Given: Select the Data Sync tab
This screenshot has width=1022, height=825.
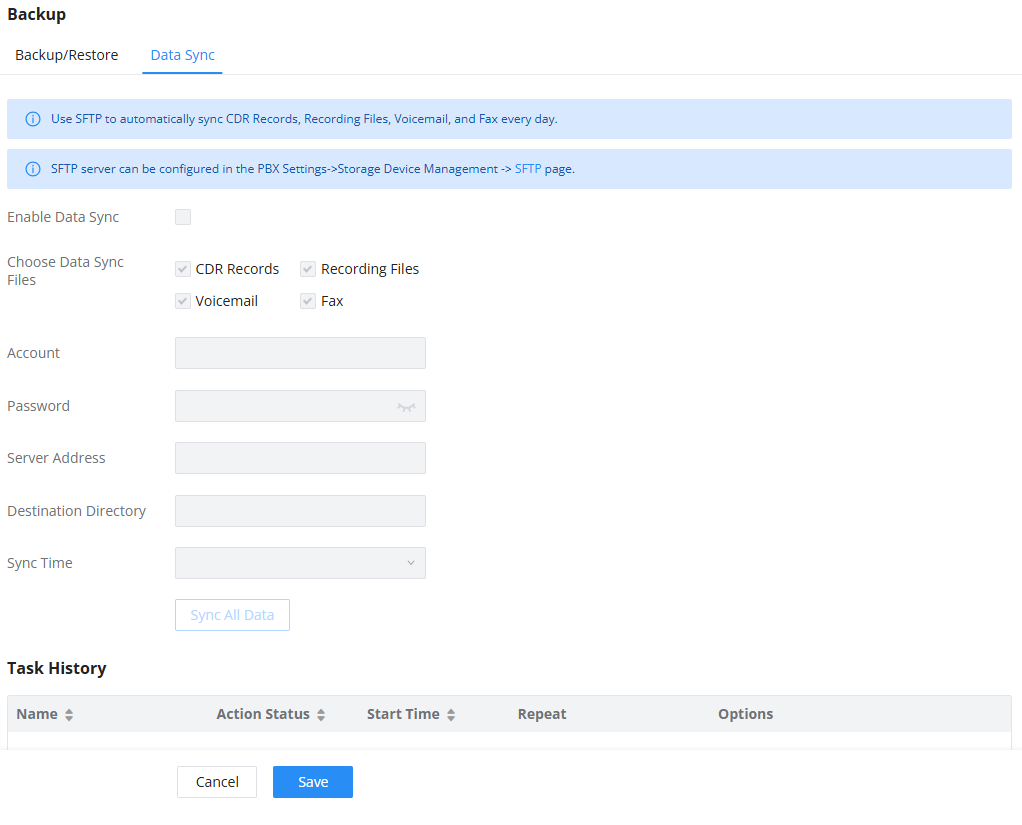Looking at the screenshot, I should [x=182, y=55].
